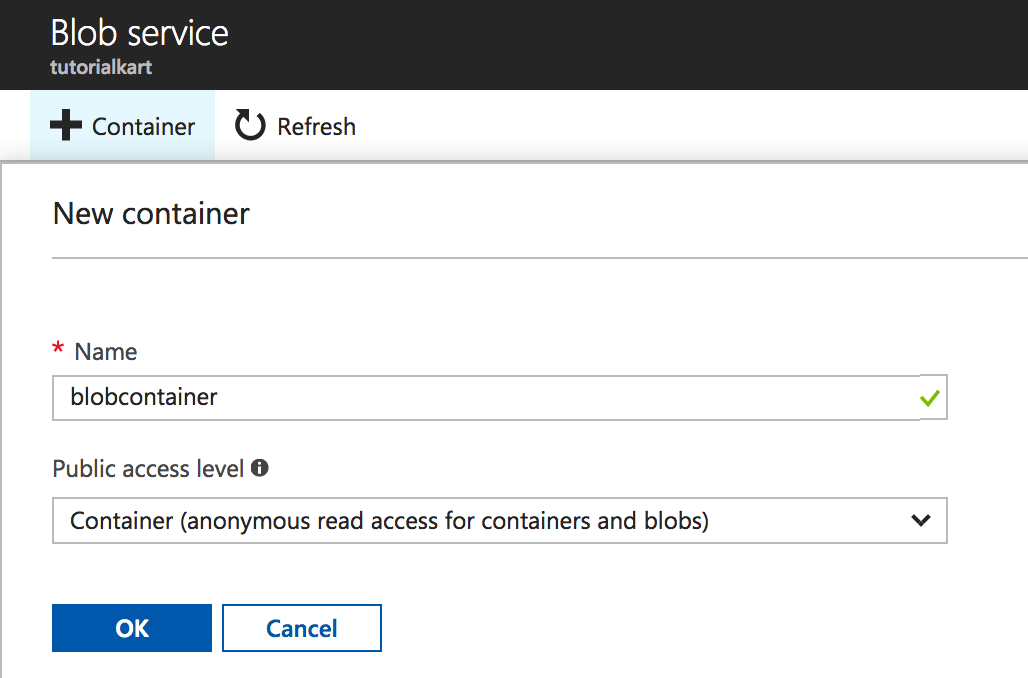Click the info icon beside Public access level
The width and height of the screenshot is (1028, 678).
(x=260, y=467)
